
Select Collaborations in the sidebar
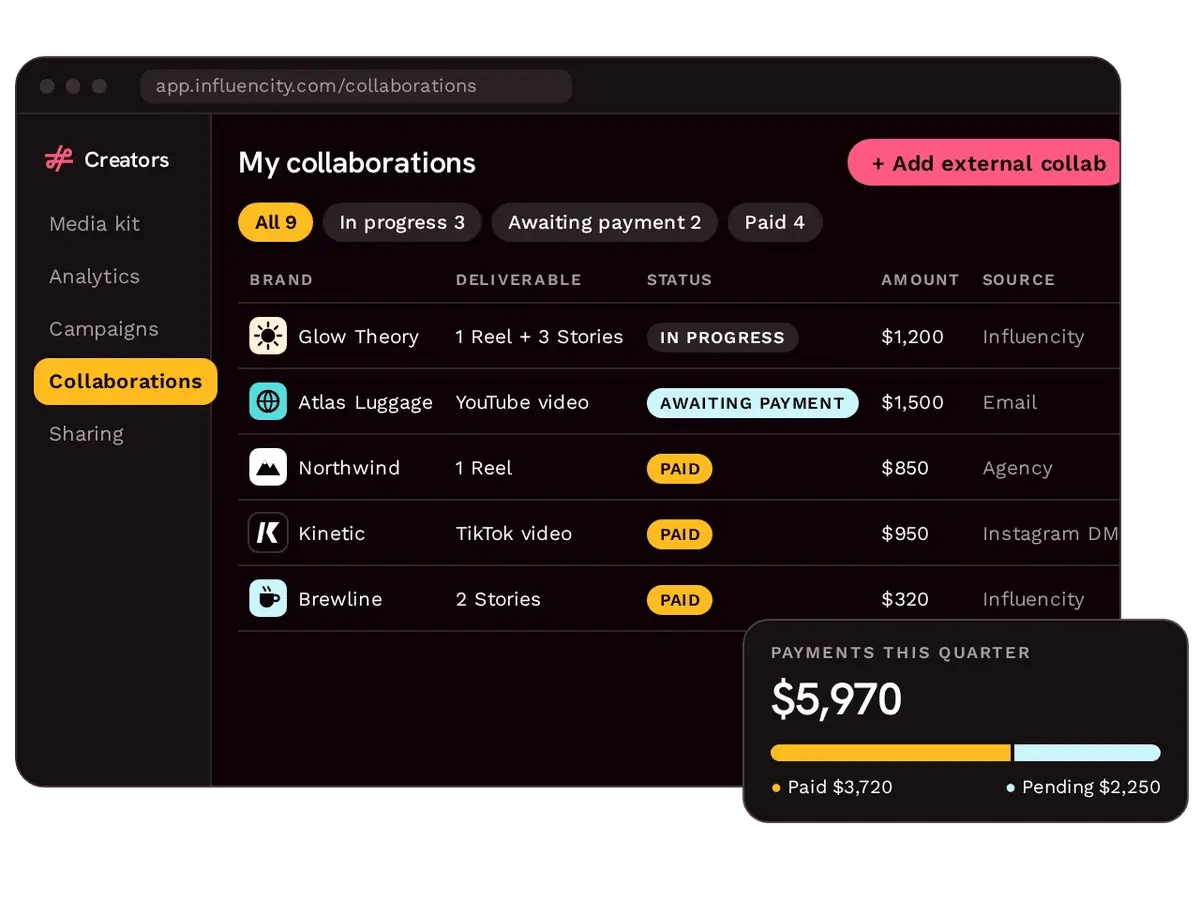(126, 381)
